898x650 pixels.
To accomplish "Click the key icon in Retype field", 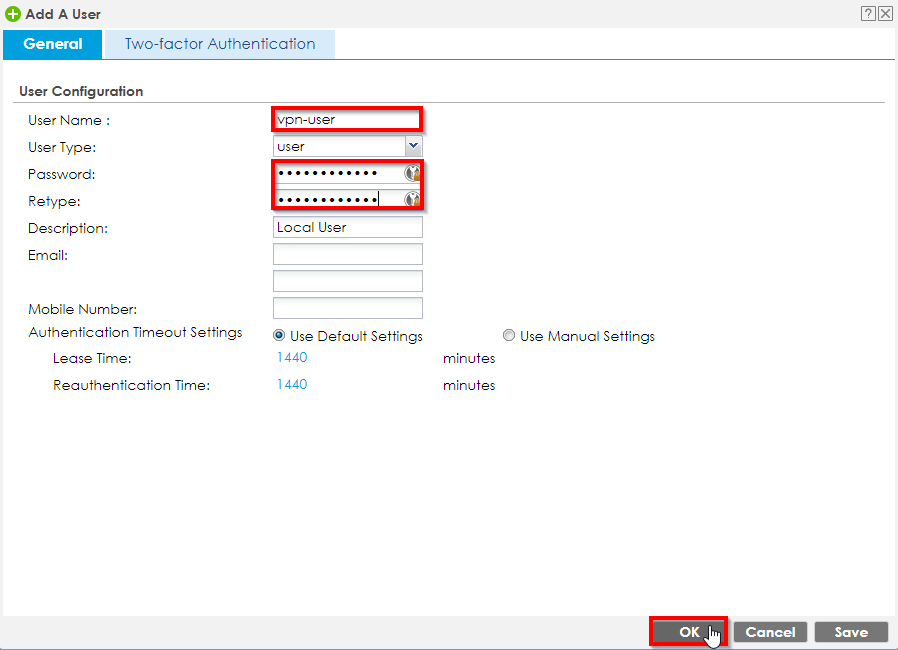I will [411, 200].
